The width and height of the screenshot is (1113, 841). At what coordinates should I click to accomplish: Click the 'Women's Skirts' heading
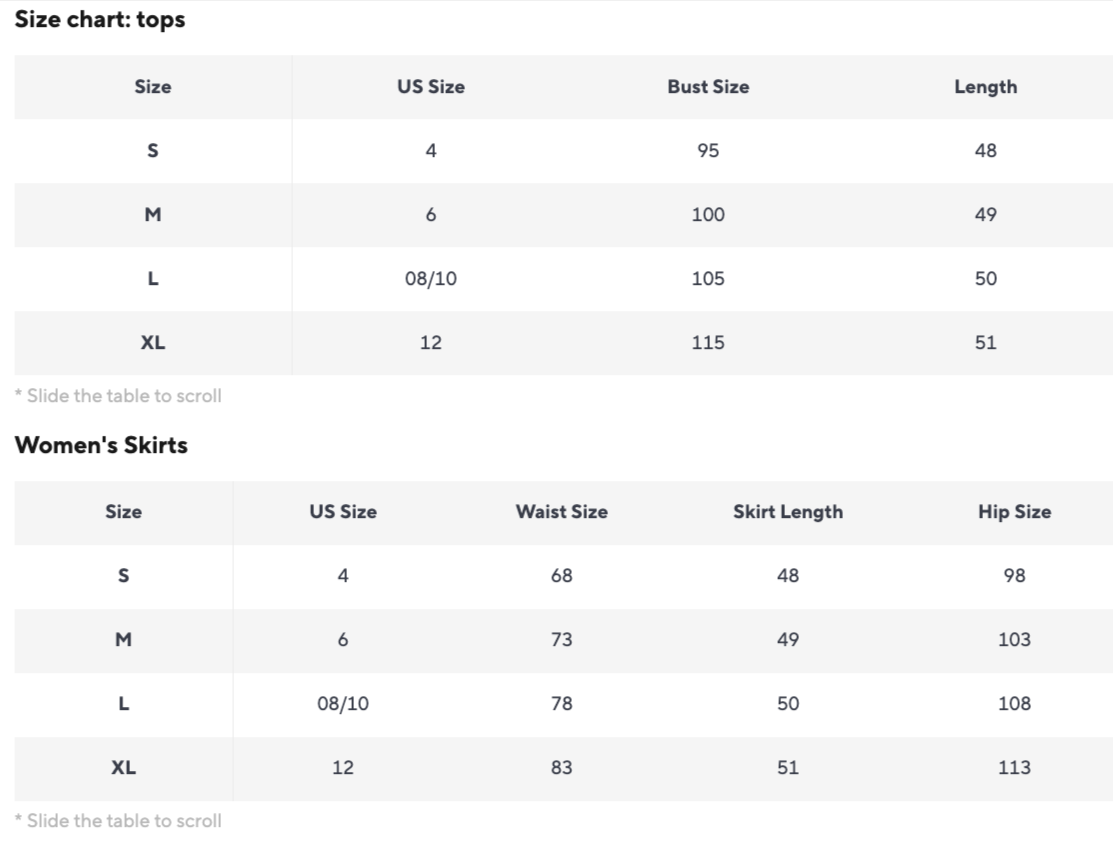101,445
